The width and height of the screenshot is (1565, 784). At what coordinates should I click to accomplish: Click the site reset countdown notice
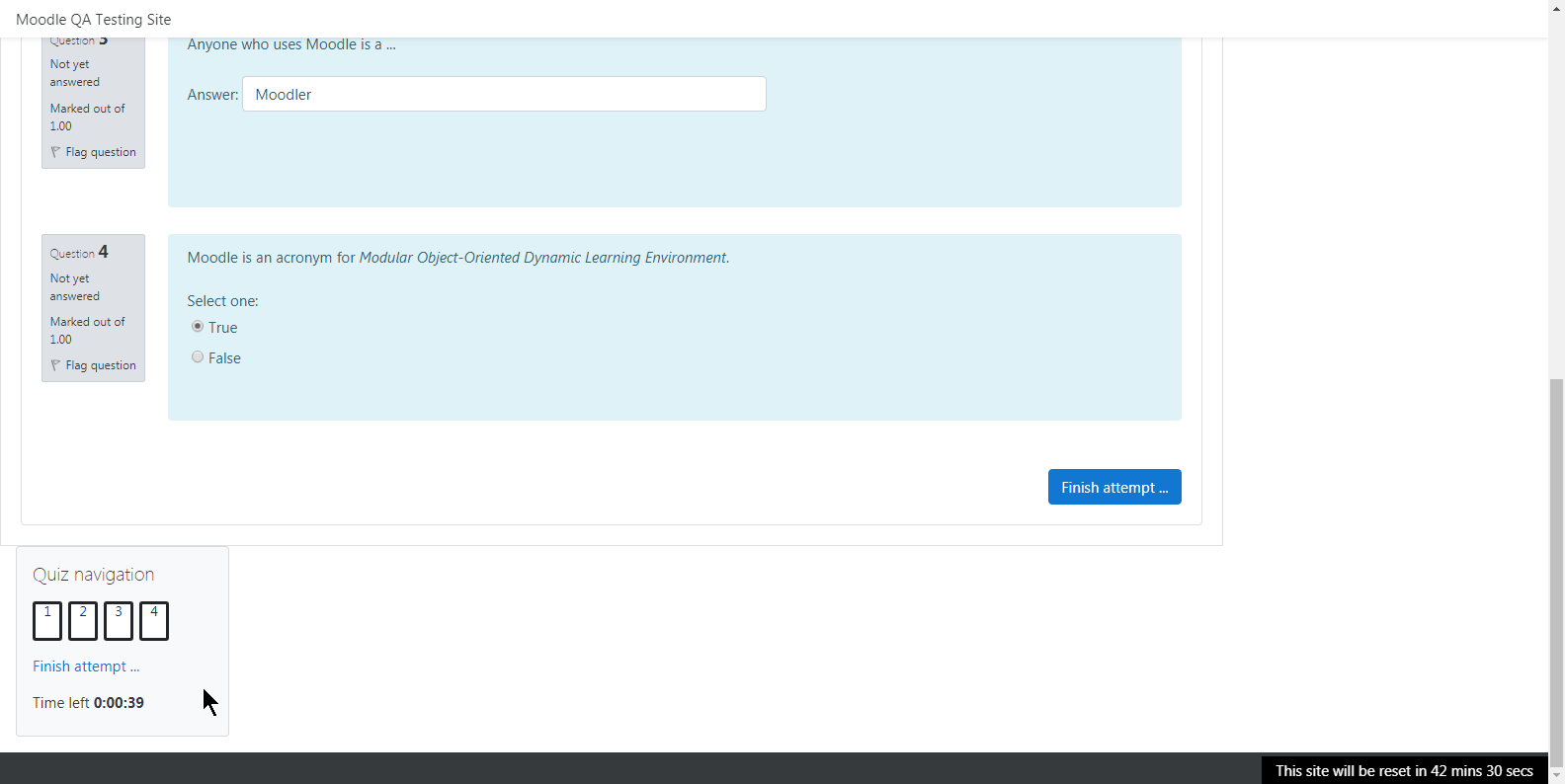point(1404,771)
